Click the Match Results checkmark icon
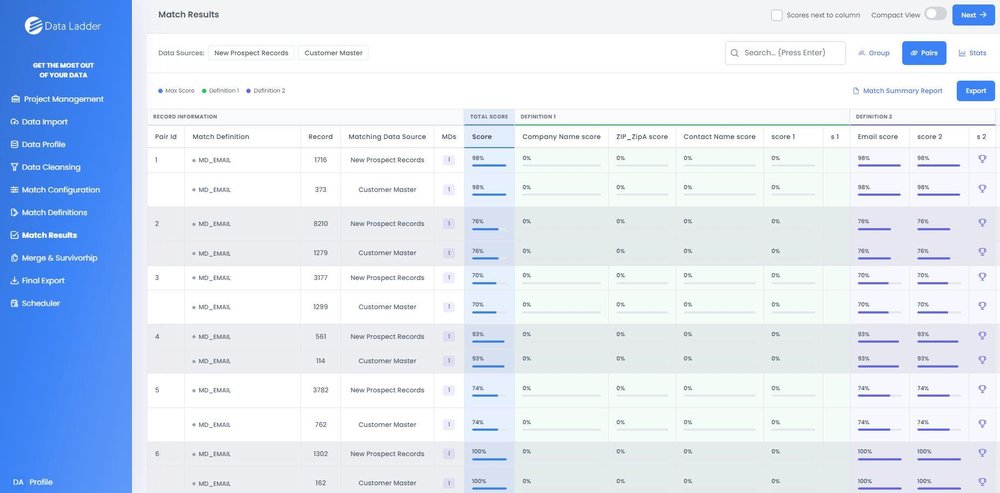The image size is (1000, 493). 15,235
